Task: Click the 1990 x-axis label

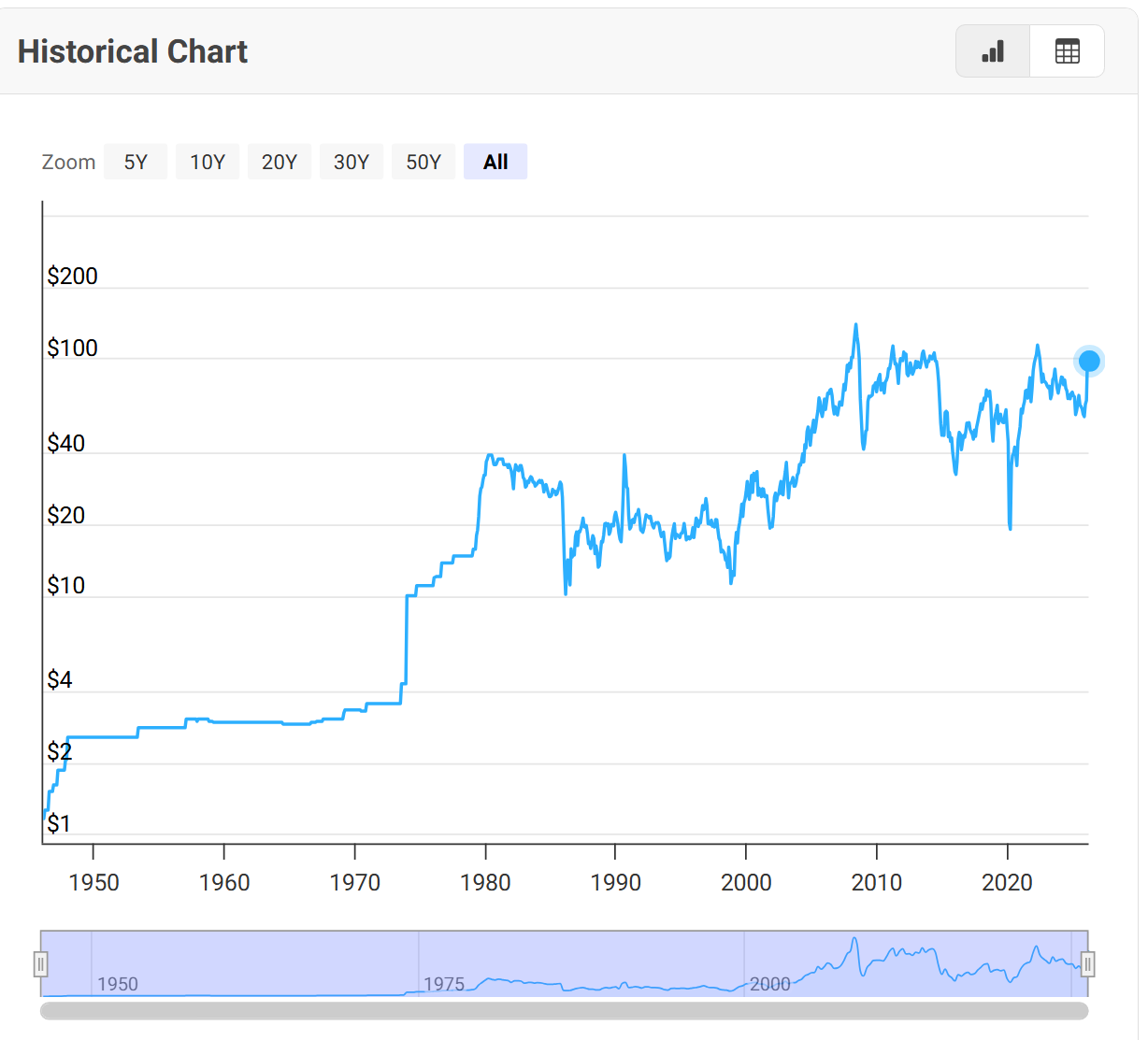Action: coord(616,883)
